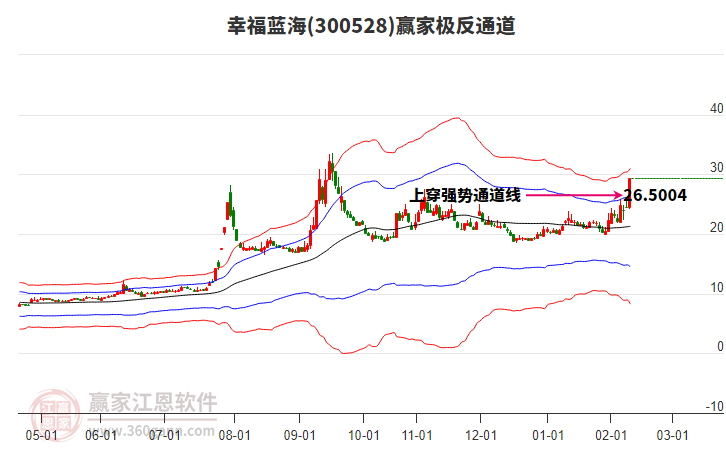Click the annotation 上穿强势通道线
This screenshot has height=450, width=726.
[x=465, y=195]
